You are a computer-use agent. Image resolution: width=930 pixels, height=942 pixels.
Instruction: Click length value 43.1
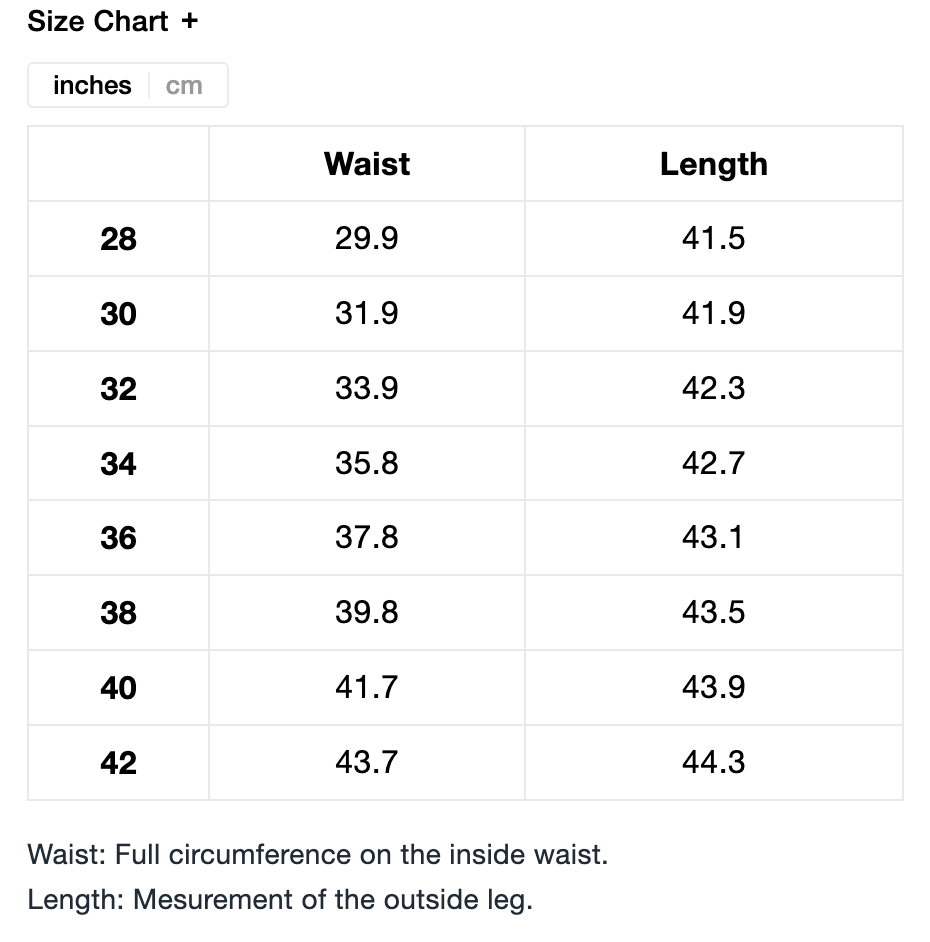pyautogui.click(x=713, y=538)
